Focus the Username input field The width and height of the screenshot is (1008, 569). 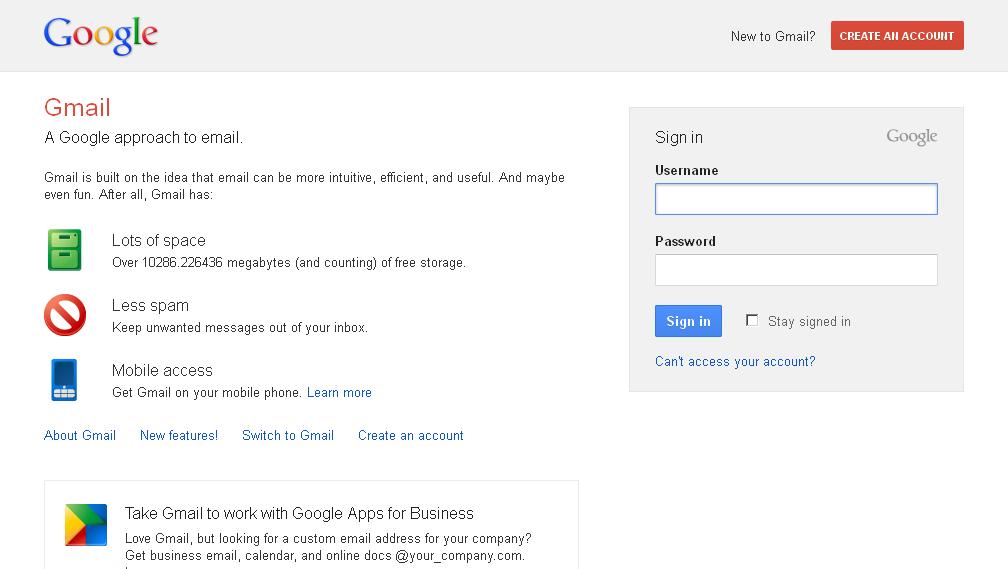click(x=796, y=199)
